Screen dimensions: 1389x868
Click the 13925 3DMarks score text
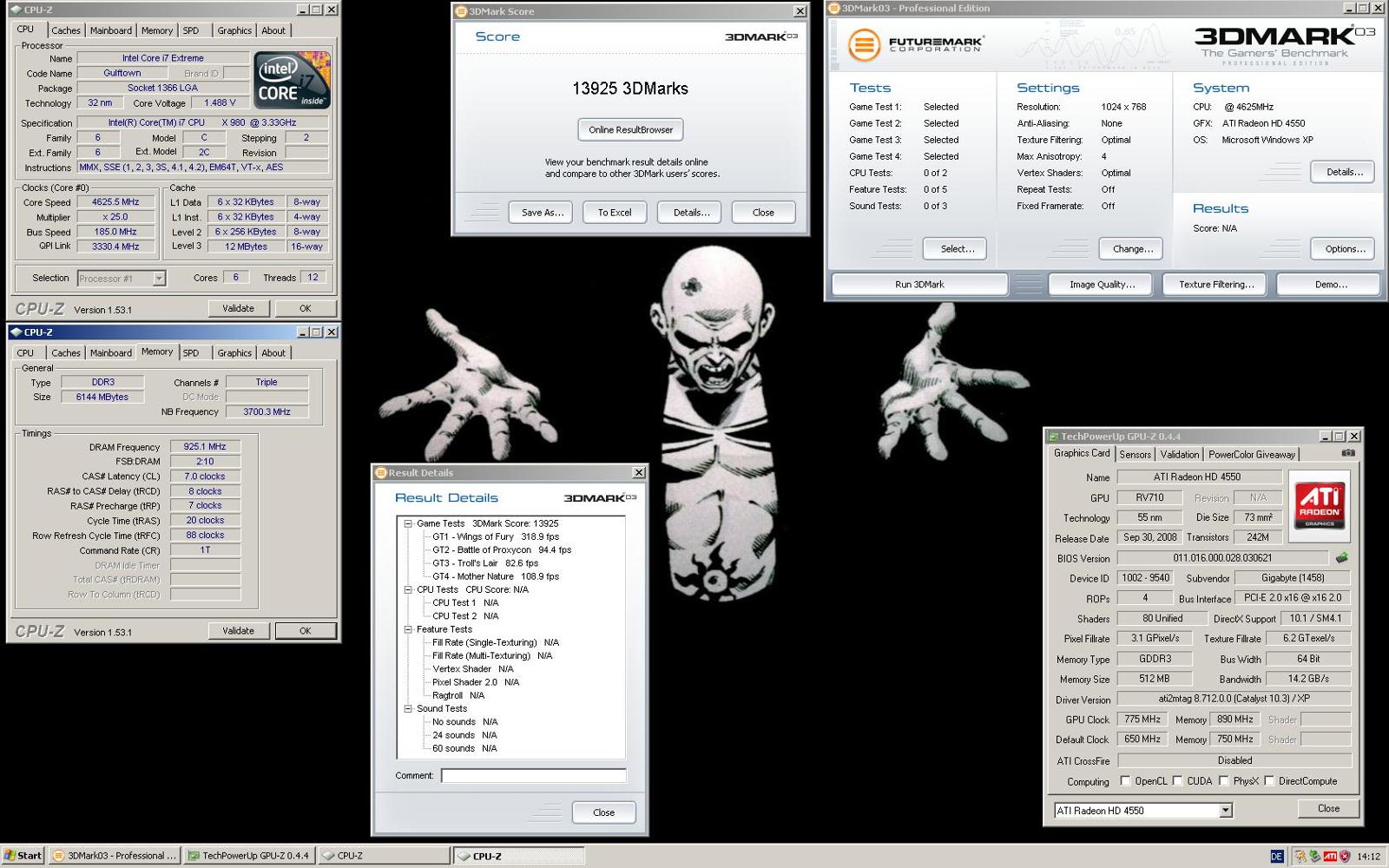630,89
